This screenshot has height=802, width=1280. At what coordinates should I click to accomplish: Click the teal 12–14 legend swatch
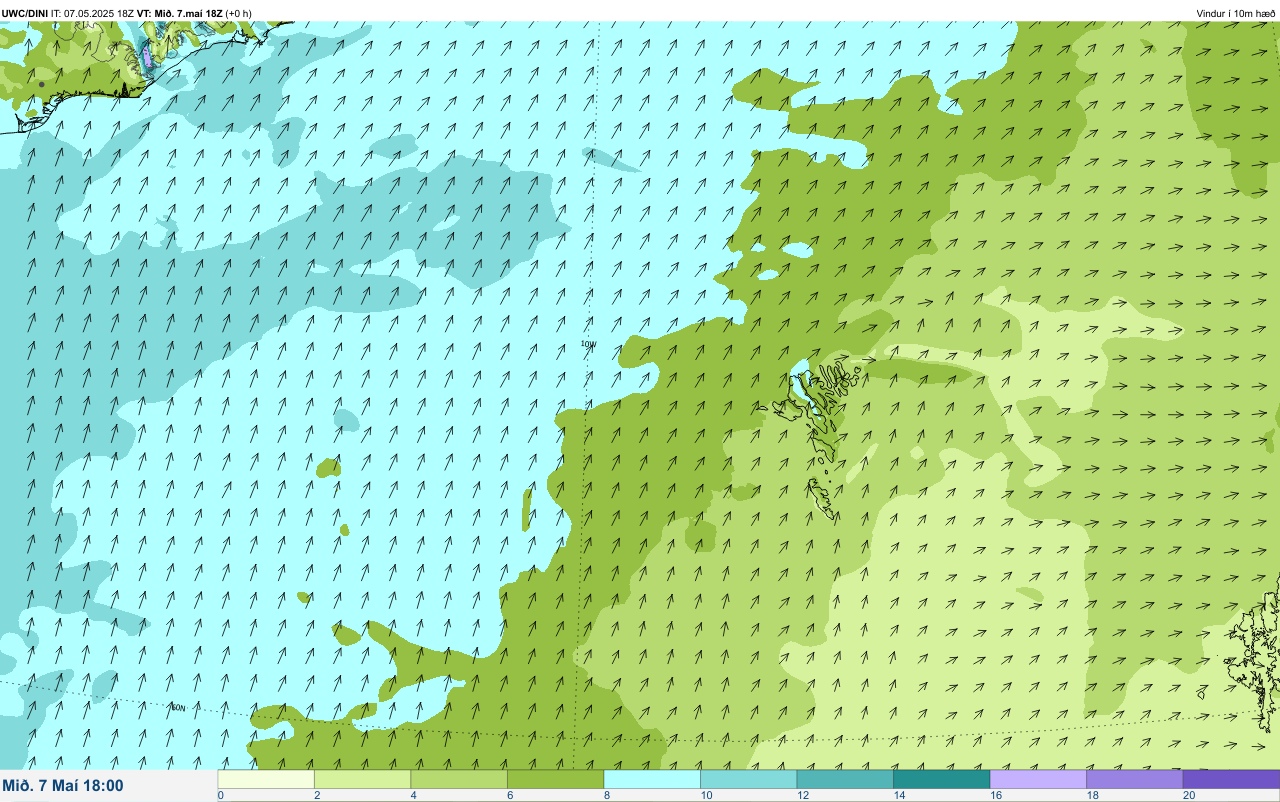pos(845,779)
